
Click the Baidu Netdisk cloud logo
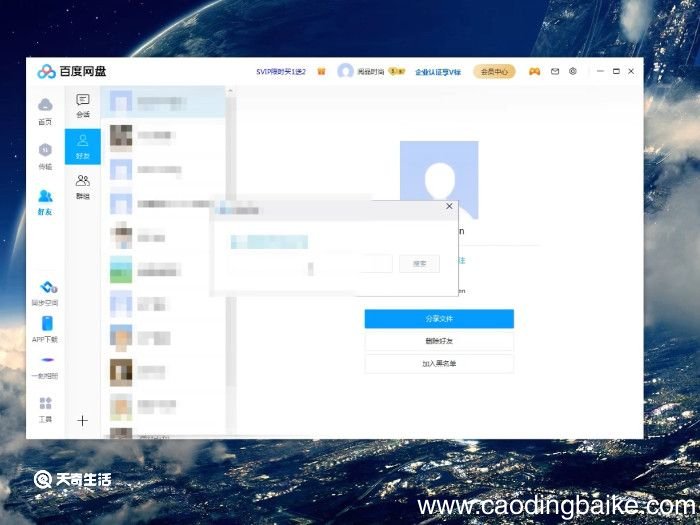click(x=46, y=71)
